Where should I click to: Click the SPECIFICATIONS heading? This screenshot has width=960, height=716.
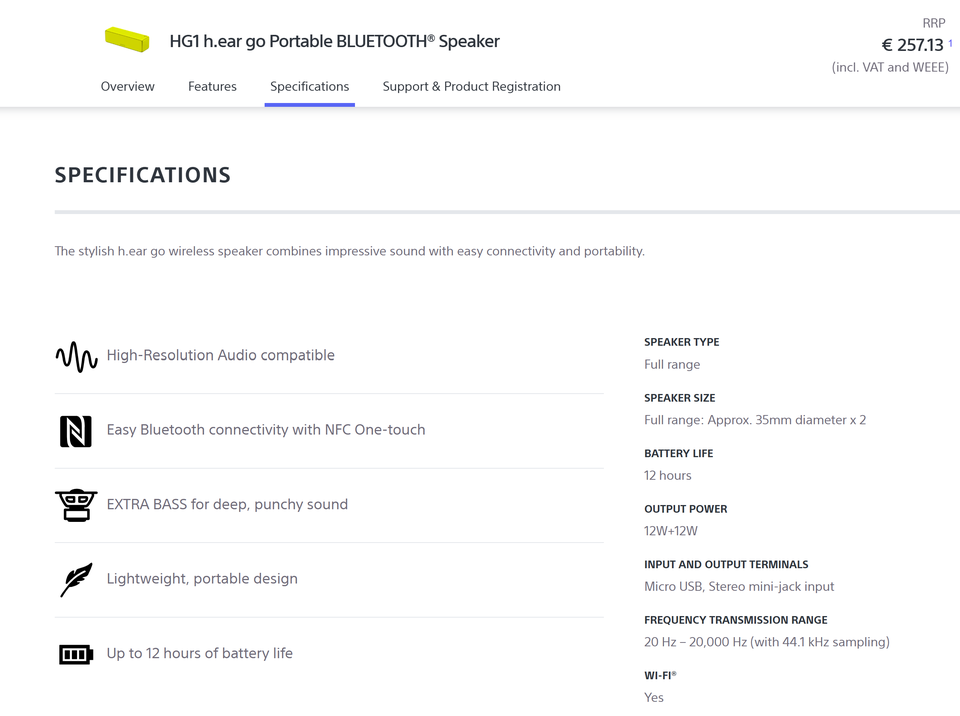tap(143, 175)
